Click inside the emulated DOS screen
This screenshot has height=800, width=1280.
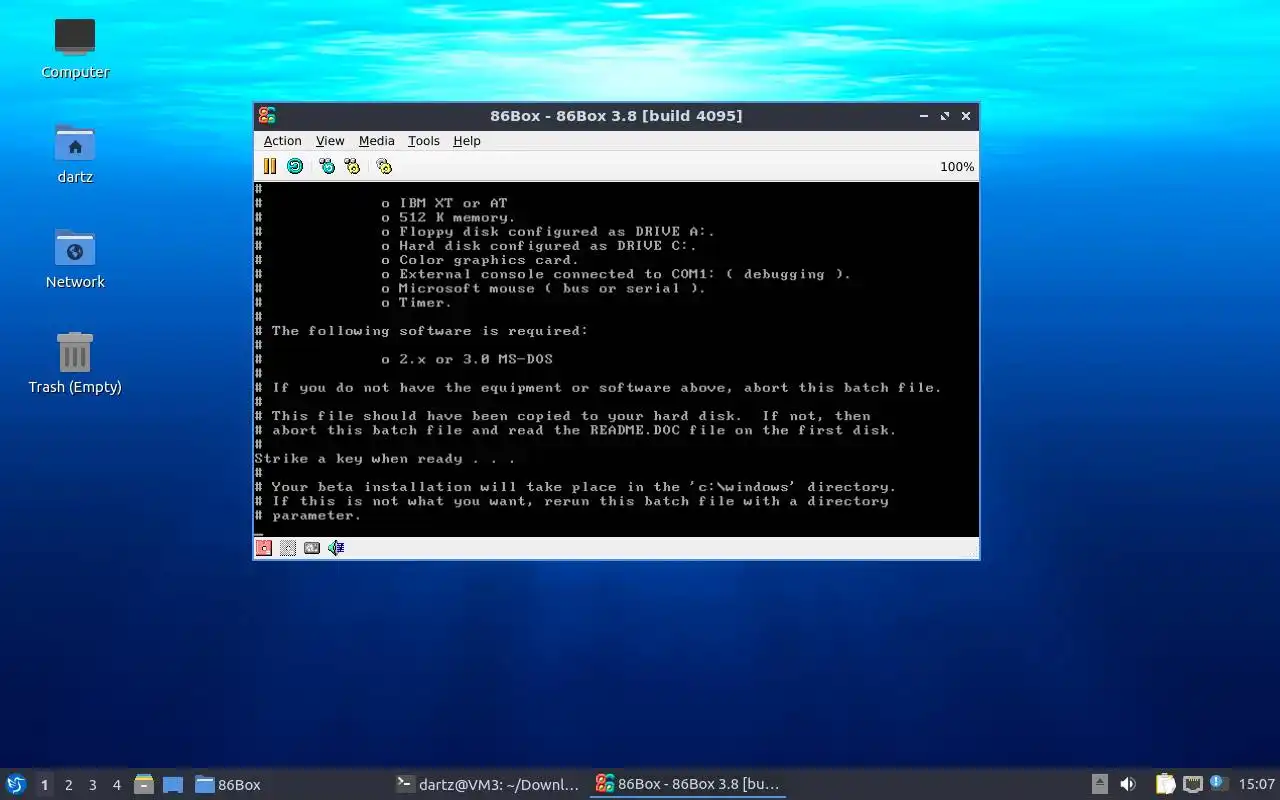tap(616, 359)
